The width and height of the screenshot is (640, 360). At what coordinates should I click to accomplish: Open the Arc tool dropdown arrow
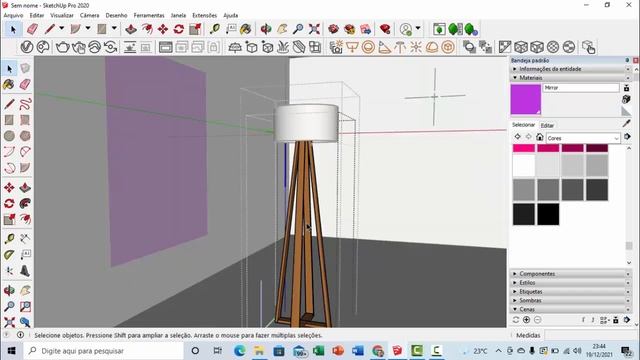(x=88, y=29)
